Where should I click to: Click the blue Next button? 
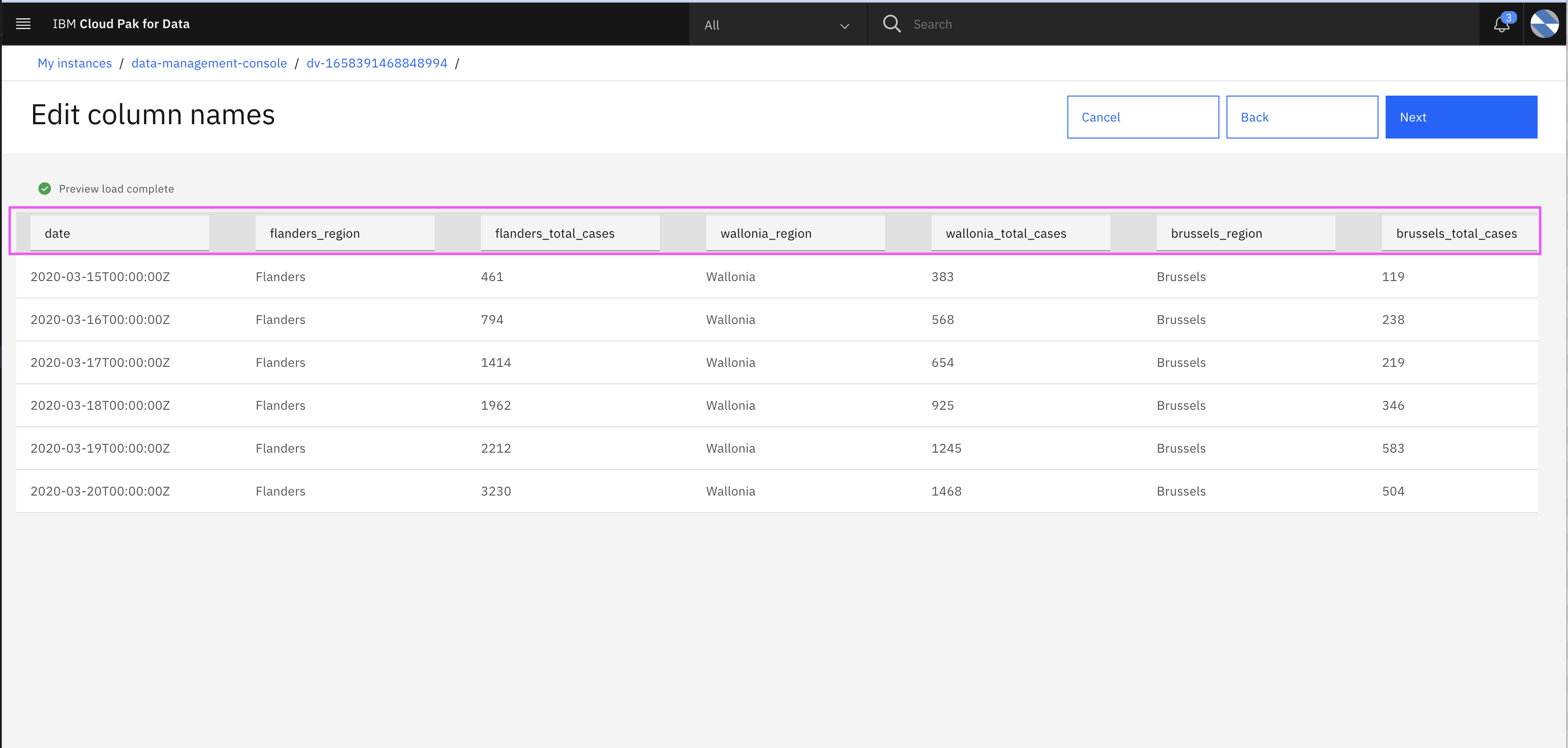pos(1461,117)
